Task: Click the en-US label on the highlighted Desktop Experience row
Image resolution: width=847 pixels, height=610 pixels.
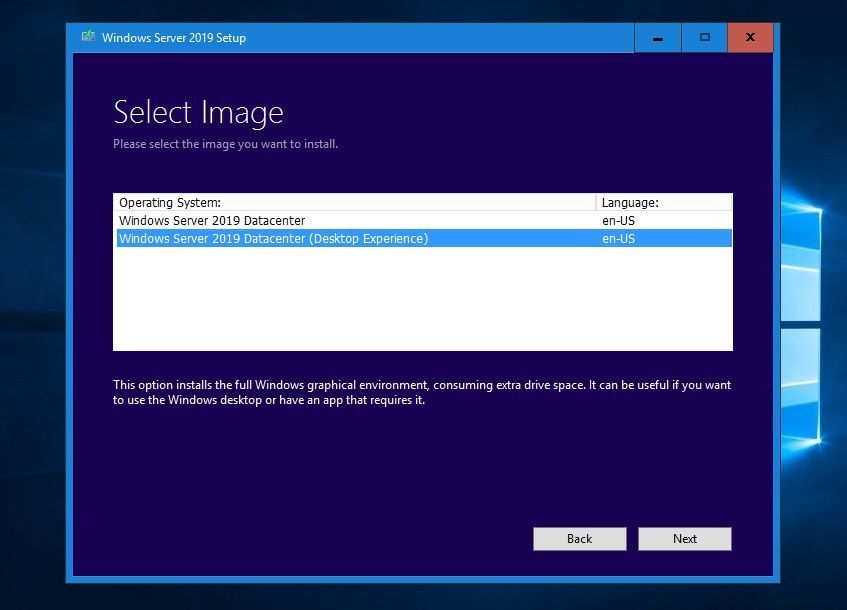Action: coord(617,238)
